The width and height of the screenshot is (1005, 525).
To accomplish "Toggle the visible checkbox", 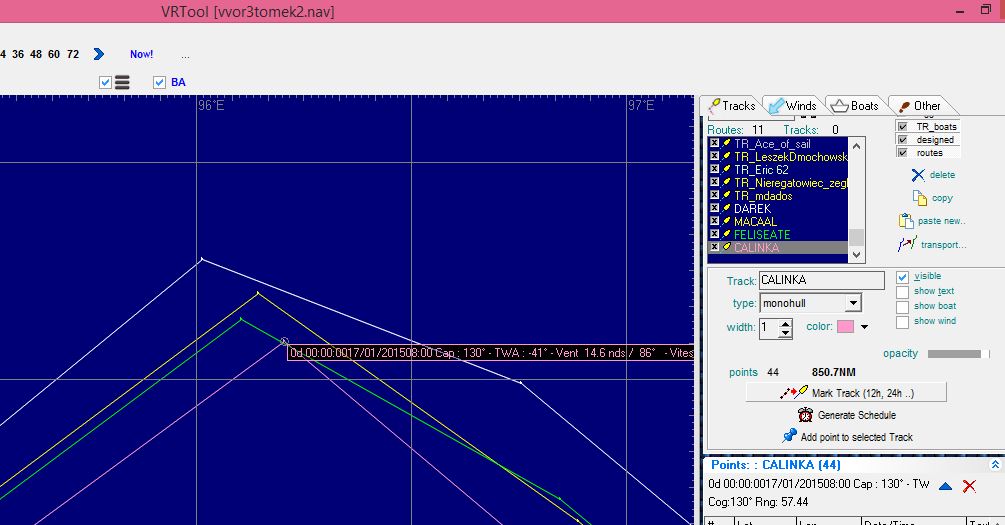I will click(x=902, y=276).
